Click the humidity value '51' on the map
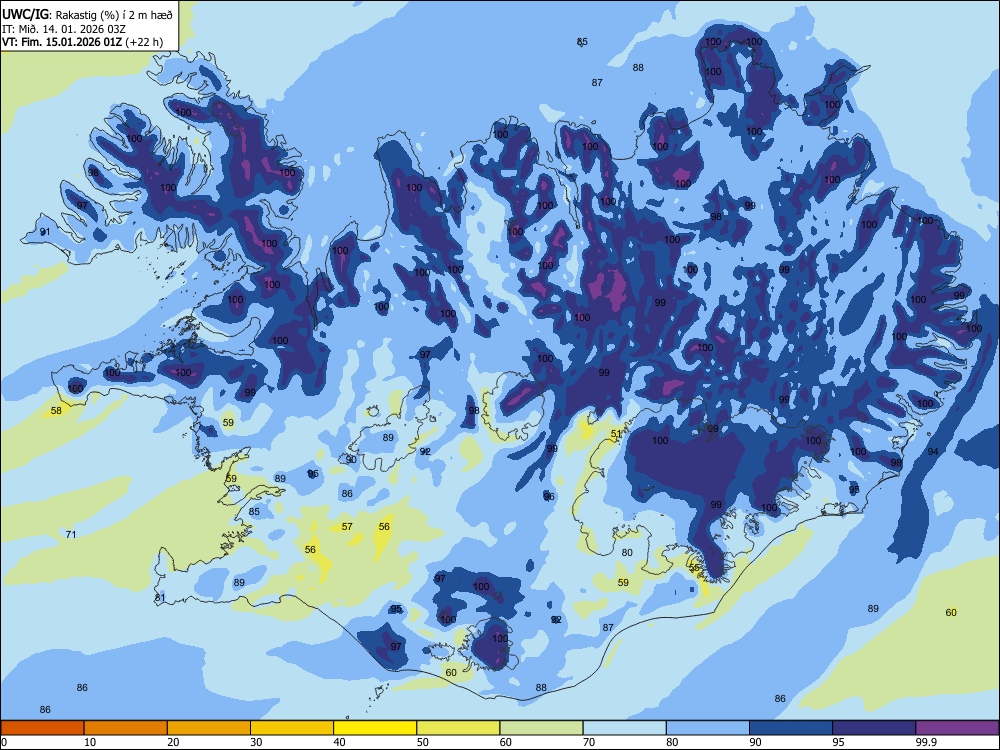This screenshot has width=1000, height=750. click(x=616, y=434)
